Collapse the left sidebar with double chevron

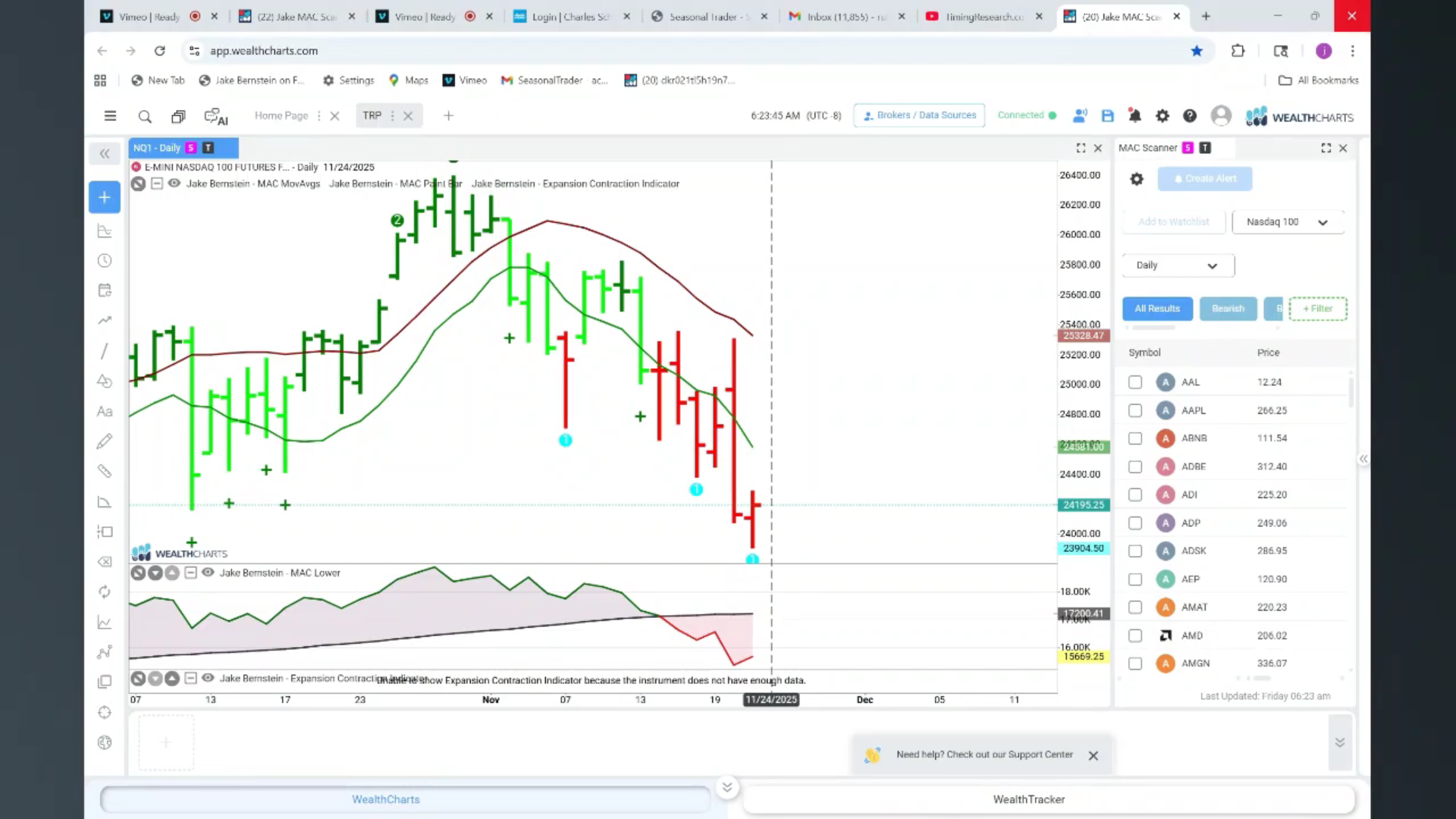(105, 154)
